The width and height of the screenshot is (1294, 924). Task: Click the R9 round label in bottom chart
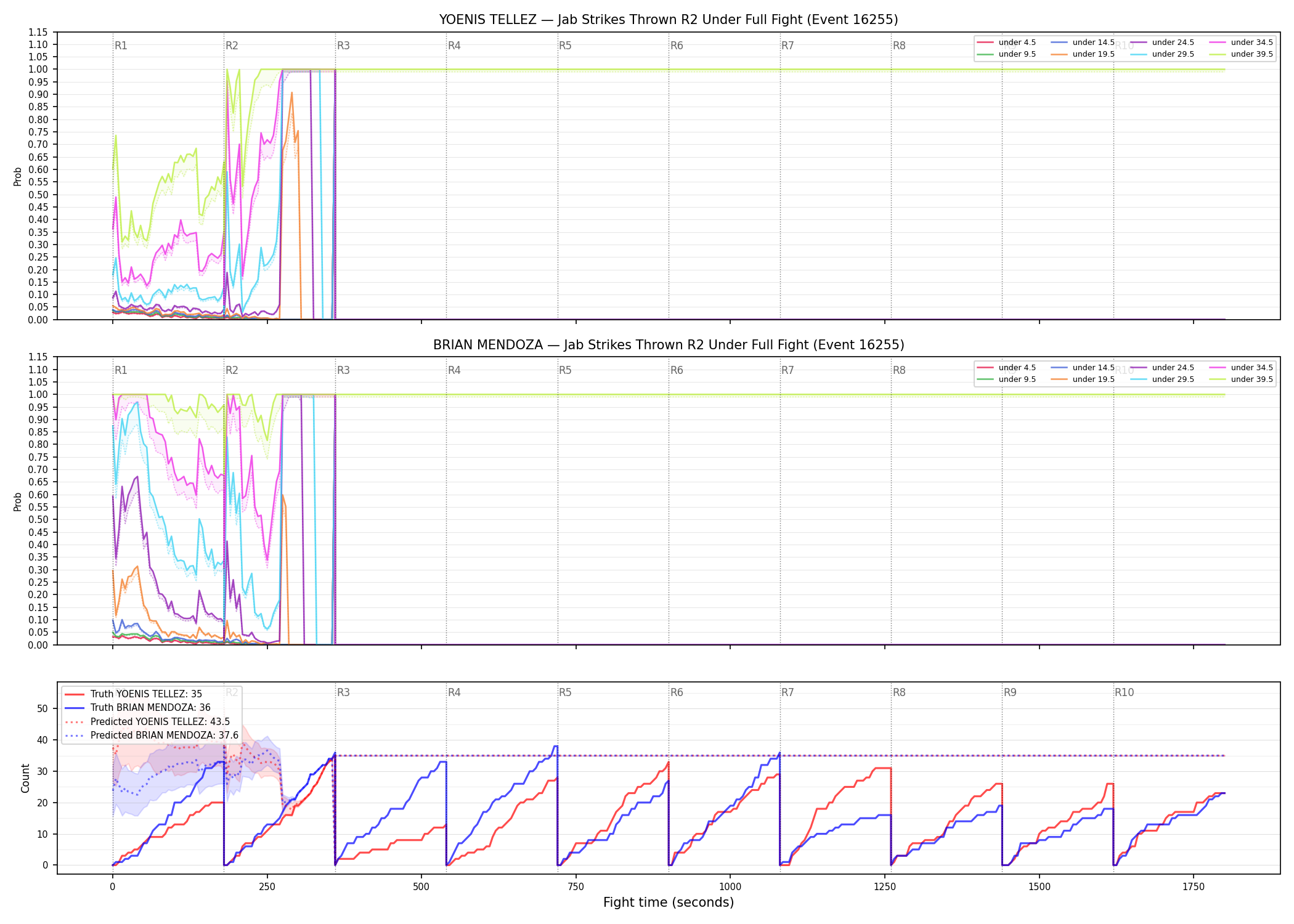pos(1010,692)
